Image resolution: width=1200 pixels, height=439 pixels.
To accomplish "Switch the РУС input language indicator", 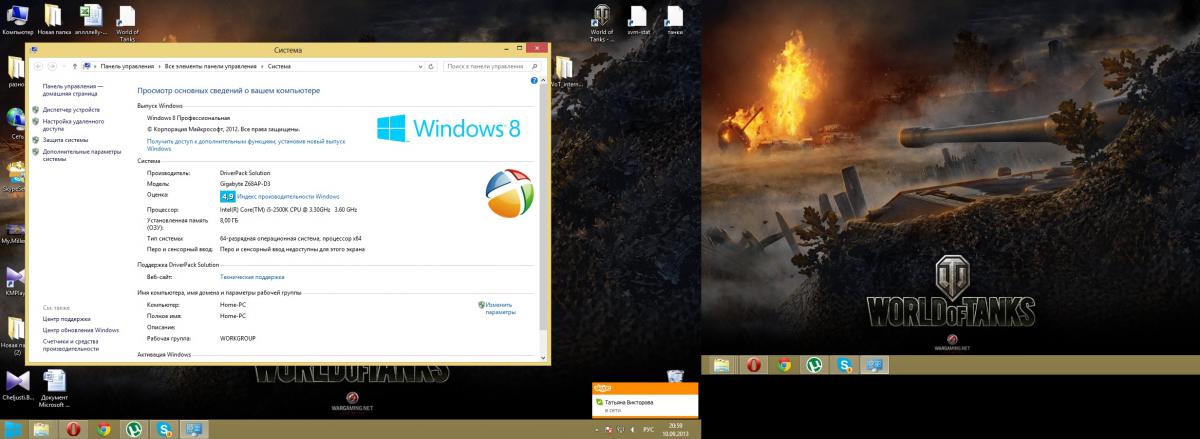I will tap(647, 430).
